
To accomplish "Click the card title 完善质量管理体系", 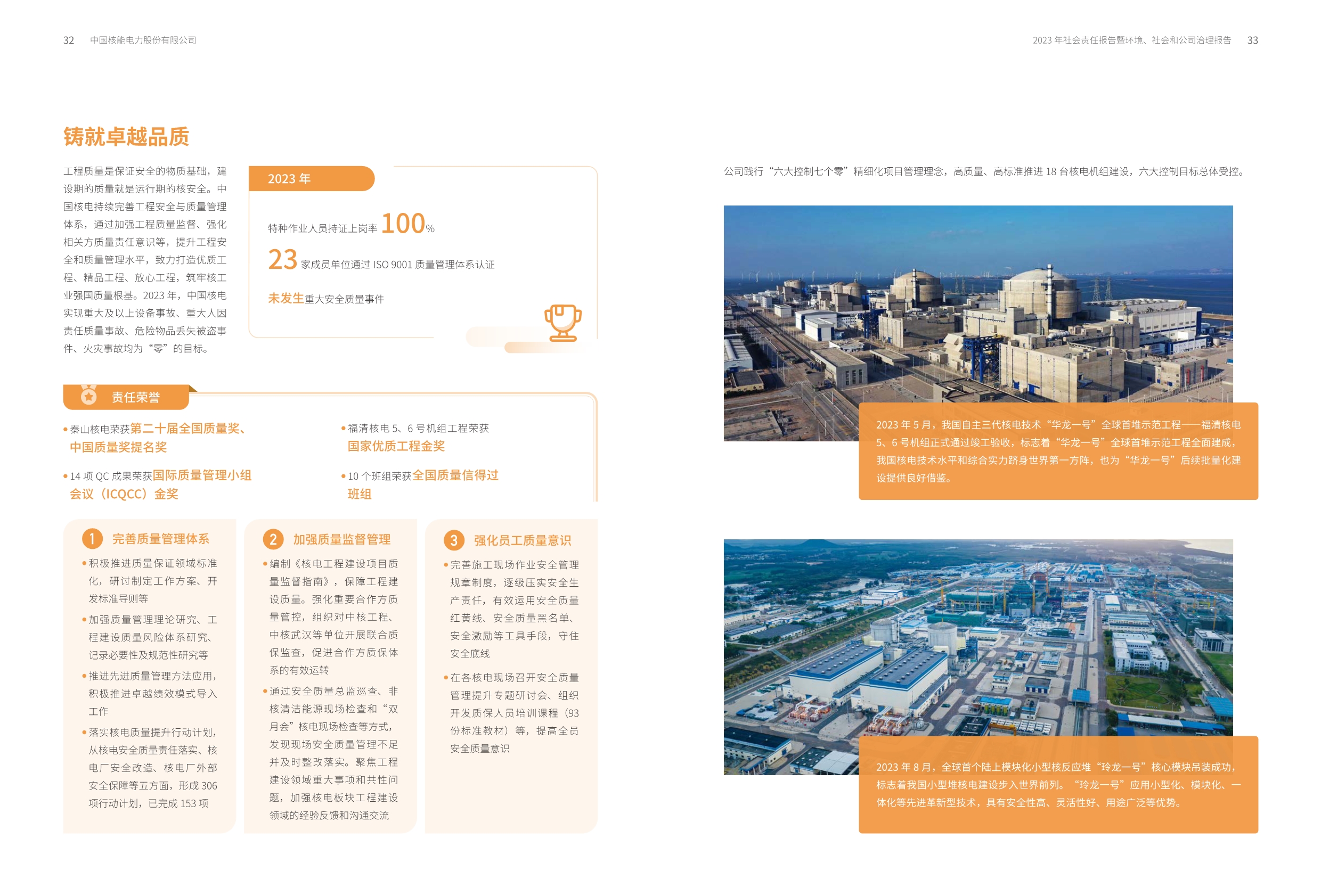I will point(160,539).
